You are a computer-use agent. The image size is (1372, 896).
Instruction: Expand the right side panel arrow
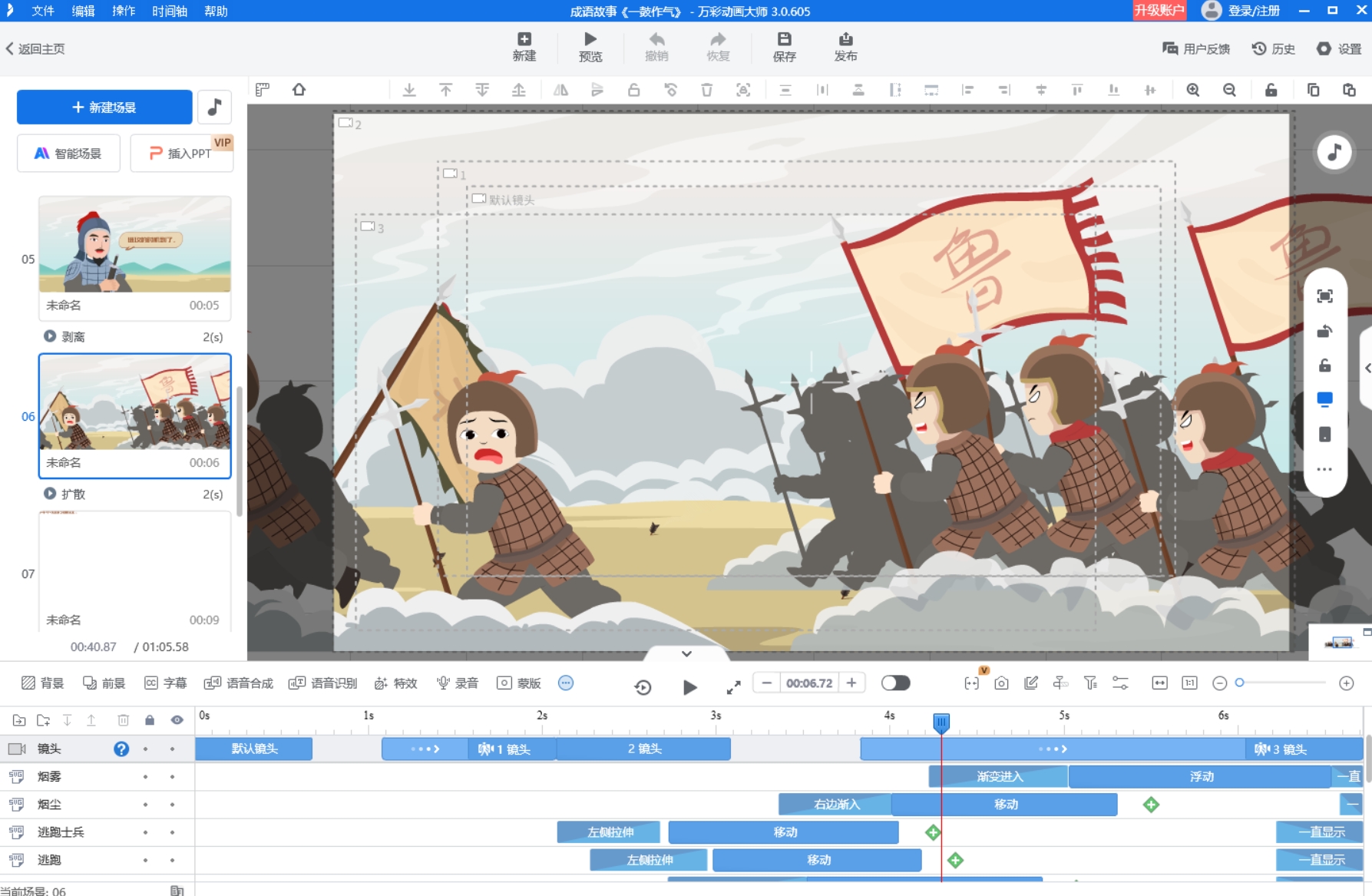1367,368
